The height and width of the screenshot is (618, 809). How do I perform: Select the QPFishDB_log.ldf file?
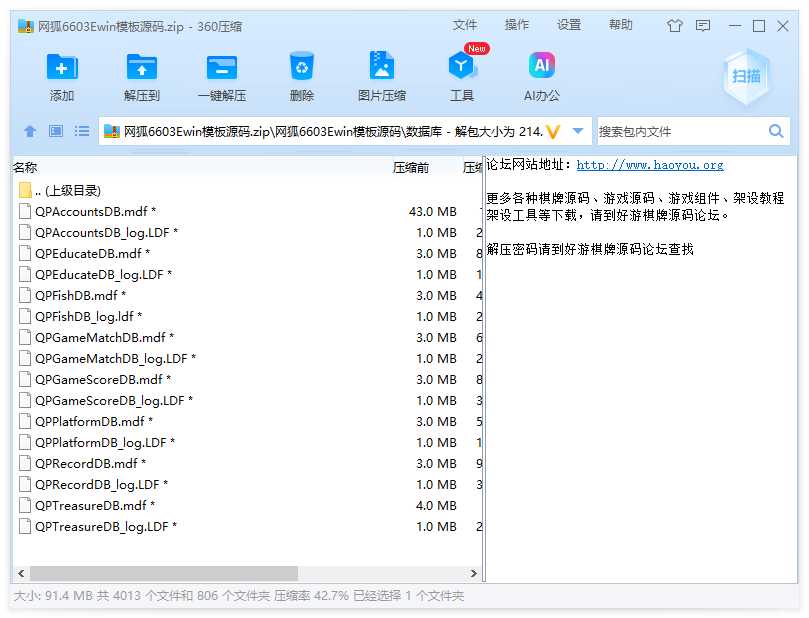tap(247, 316)
